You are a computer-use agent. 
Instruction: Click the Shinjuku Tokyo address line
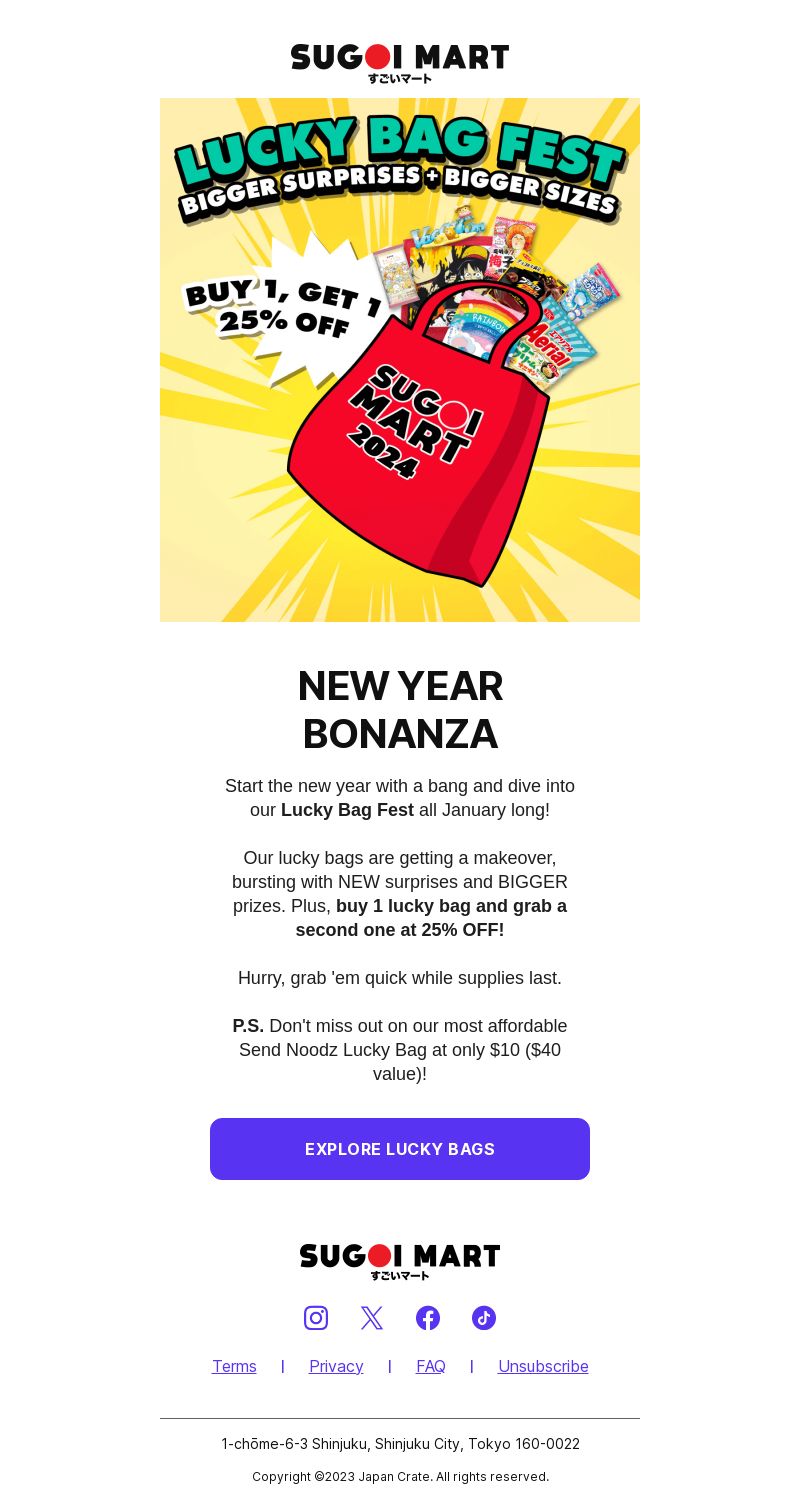[400, 1444]
